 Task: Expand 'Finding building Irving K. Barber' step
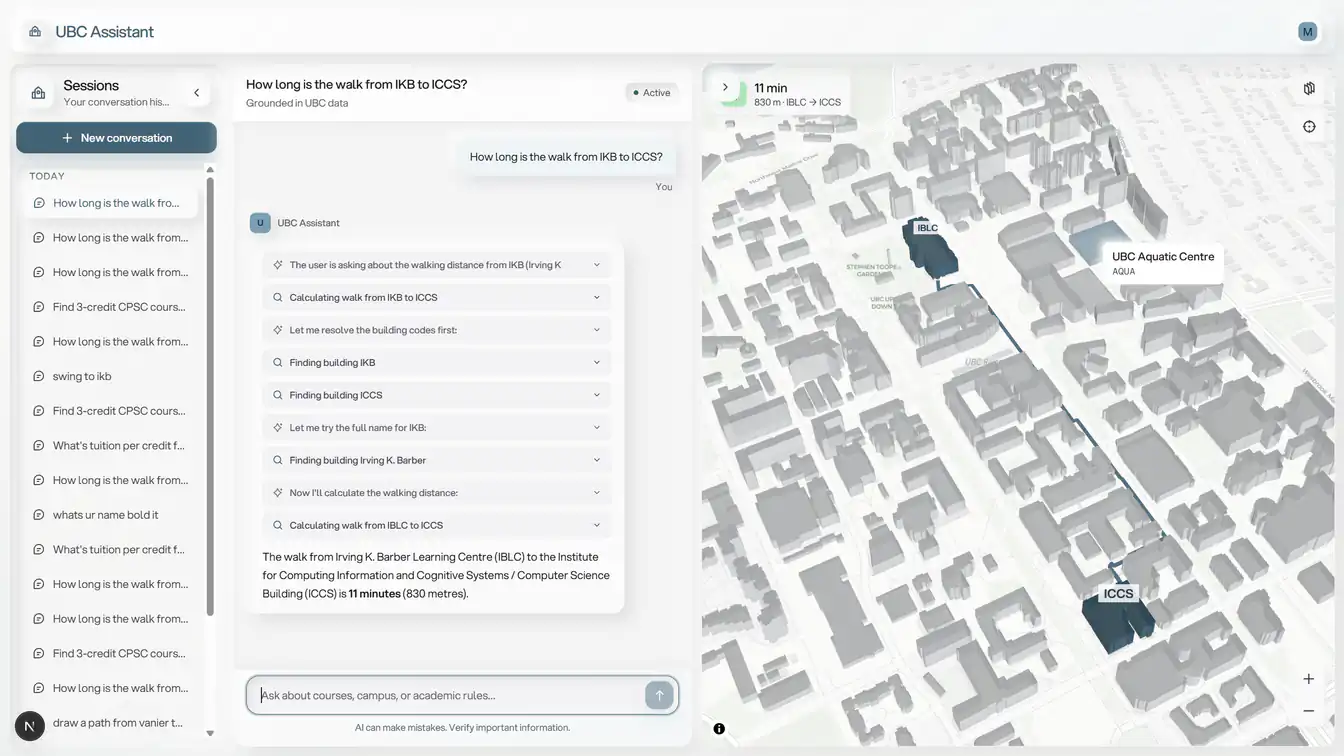(436, 460)
